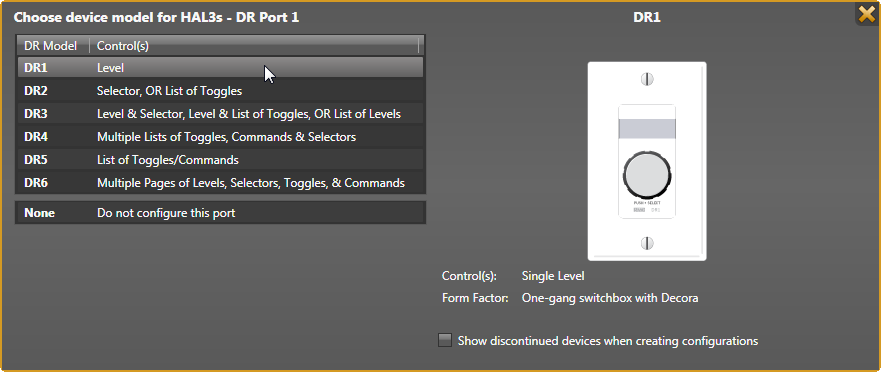
Task: Click the DR1 wall plate preview image
Action: 647,161
